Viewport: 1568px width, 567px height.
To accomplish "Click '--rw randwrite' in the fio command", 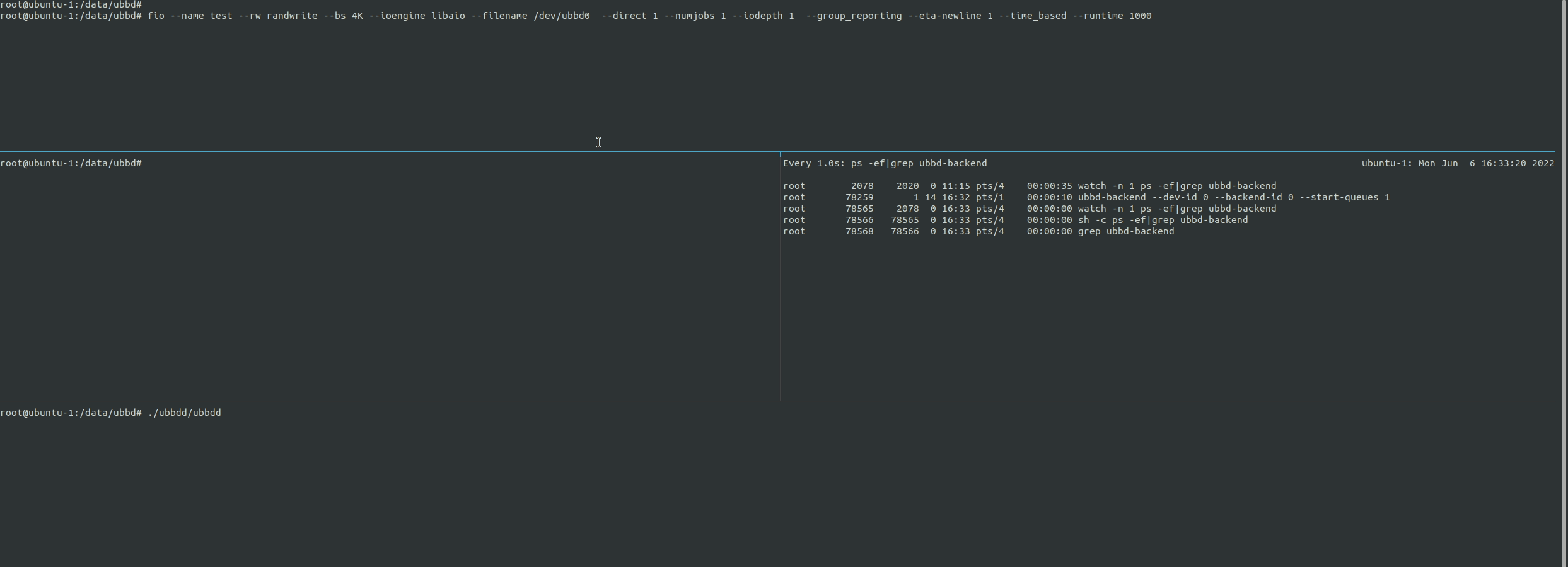I will [x=278, y=16].
